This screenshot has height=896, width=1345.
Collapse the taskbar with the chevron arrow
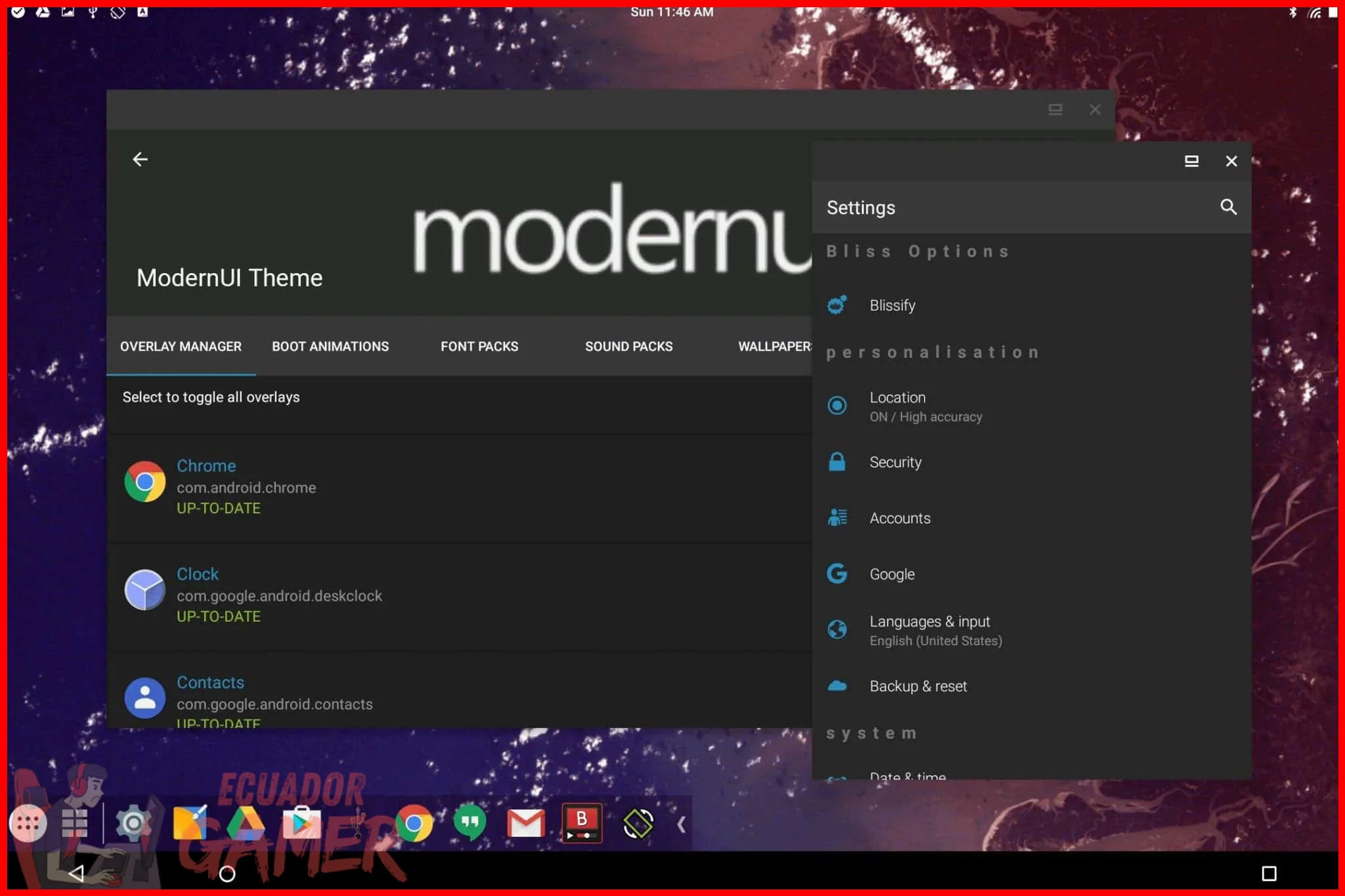pyautogui.click(x=681, y=824)
